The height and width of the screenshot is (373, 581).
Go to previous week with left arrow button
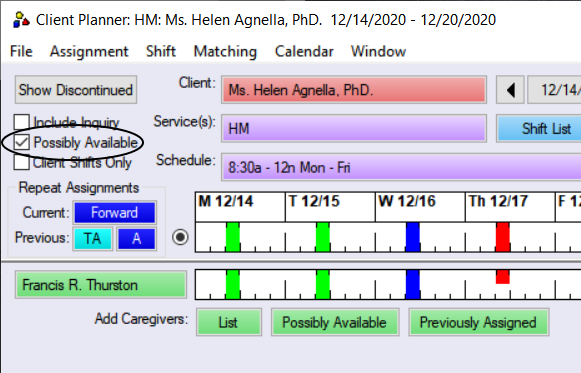click(510, 90)
